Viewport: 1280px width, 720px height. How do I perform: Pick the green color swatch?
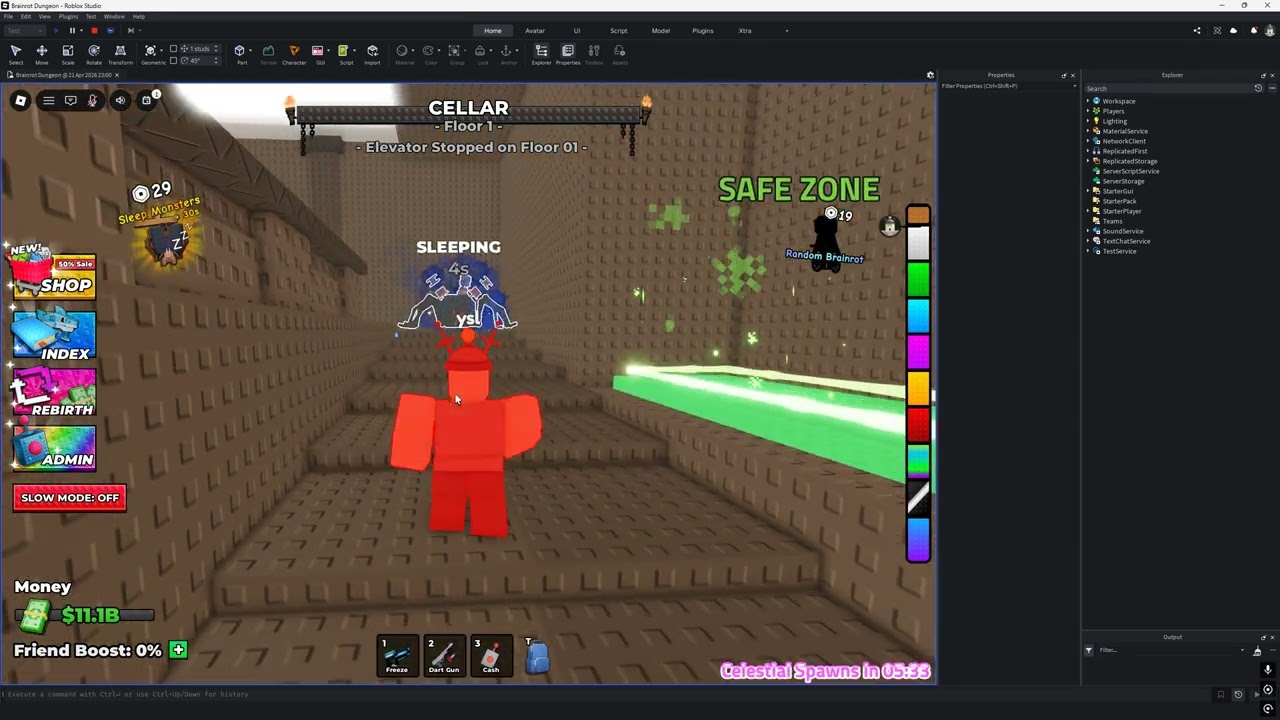918,278
